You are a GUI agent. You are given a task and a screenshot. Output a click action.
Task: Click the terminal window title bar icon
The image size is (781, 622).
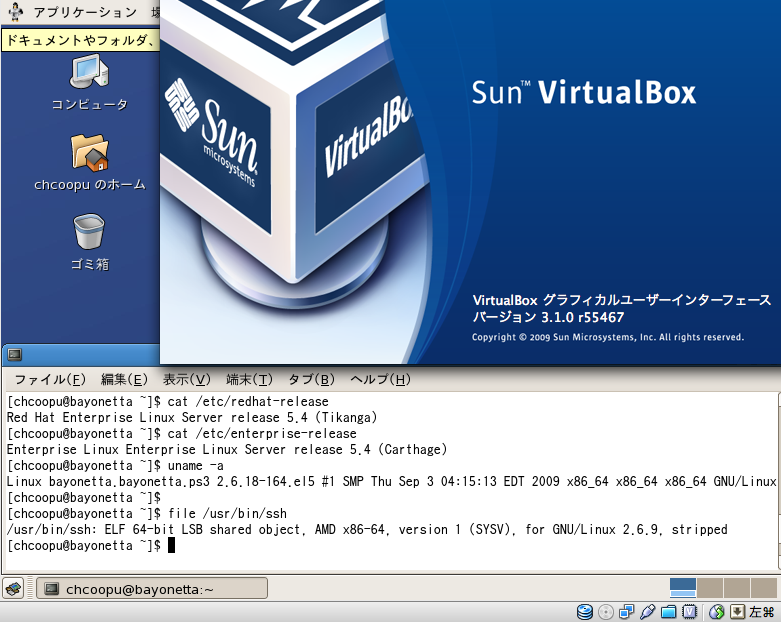(x=14, y=355)
